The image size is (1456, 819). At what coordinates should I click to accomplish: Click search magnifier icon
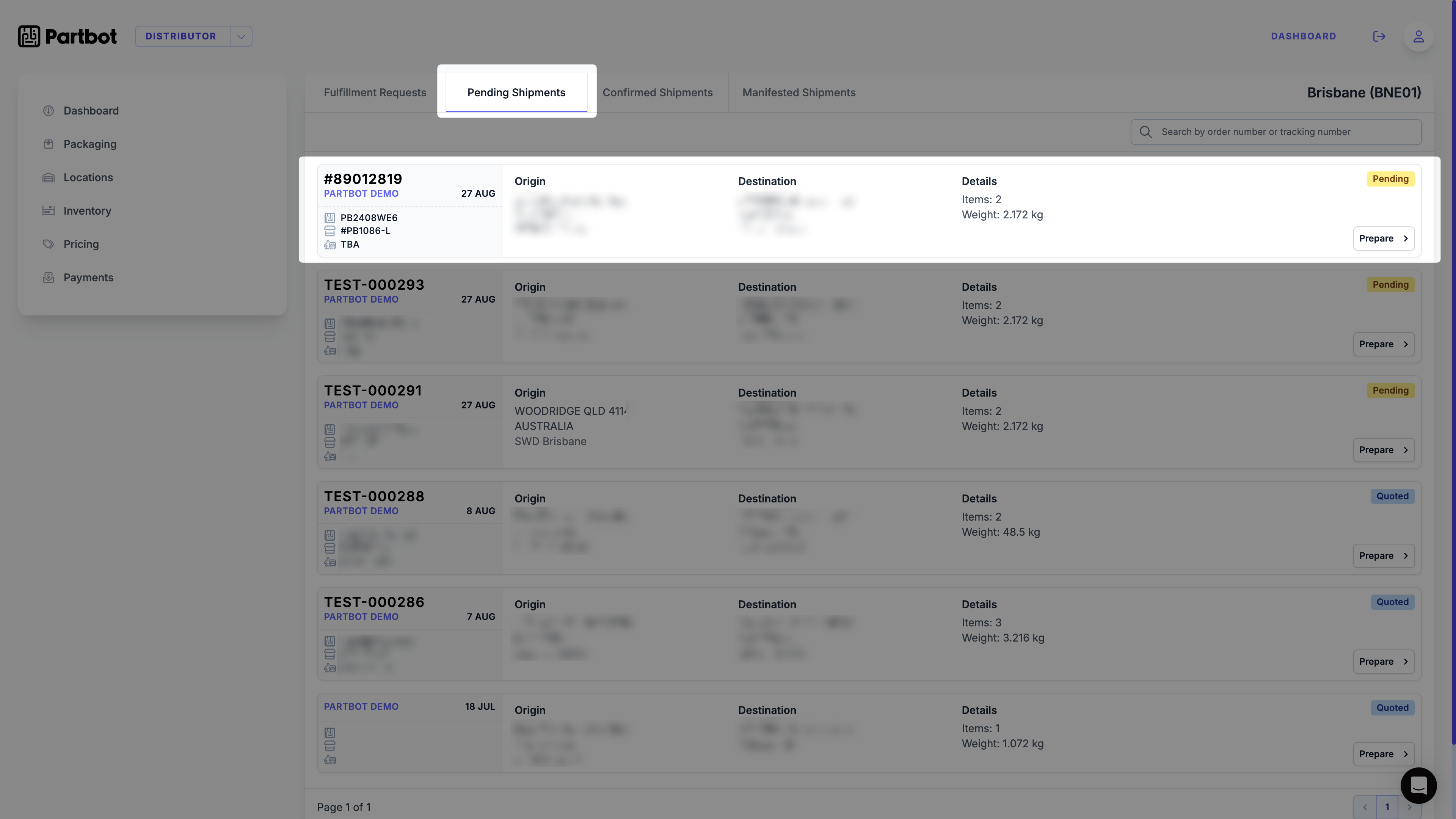pos(1146,132)
